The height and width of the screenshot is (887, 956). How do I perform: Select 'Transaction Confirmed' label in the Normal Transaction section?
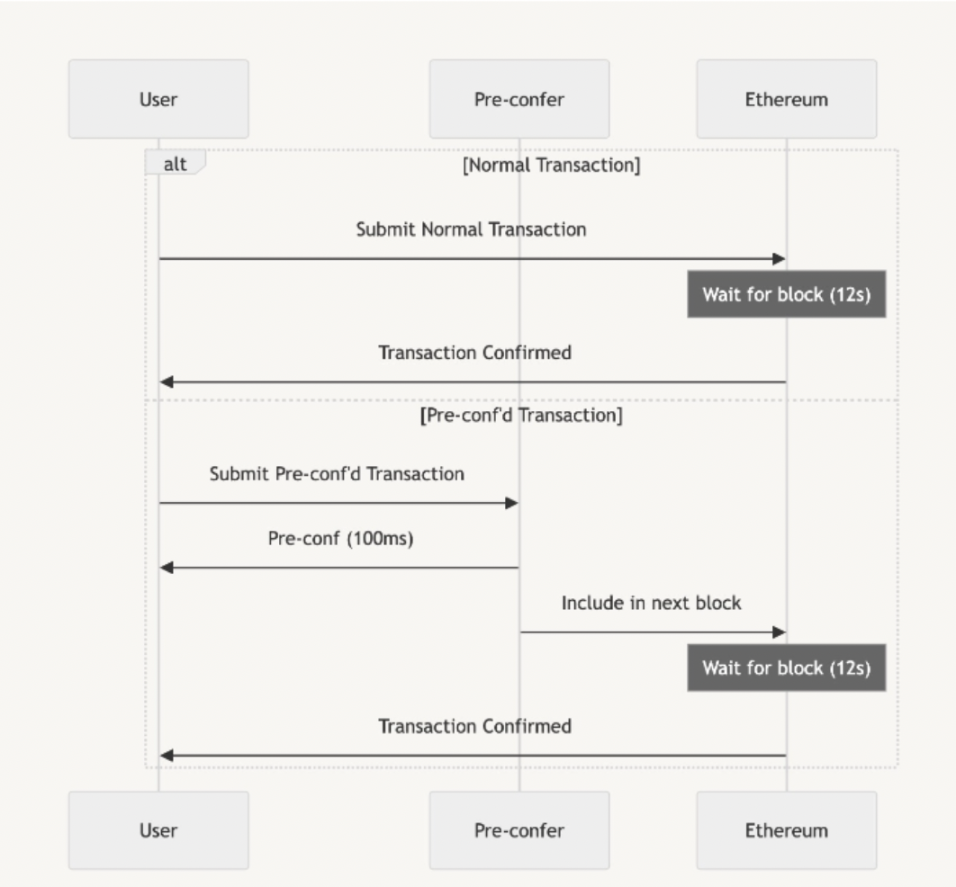475,353
